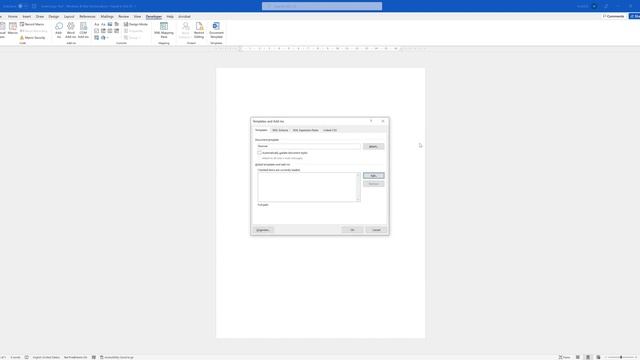Click the Attach button in the dialog

pyautogui.click(x=373, y=146)
